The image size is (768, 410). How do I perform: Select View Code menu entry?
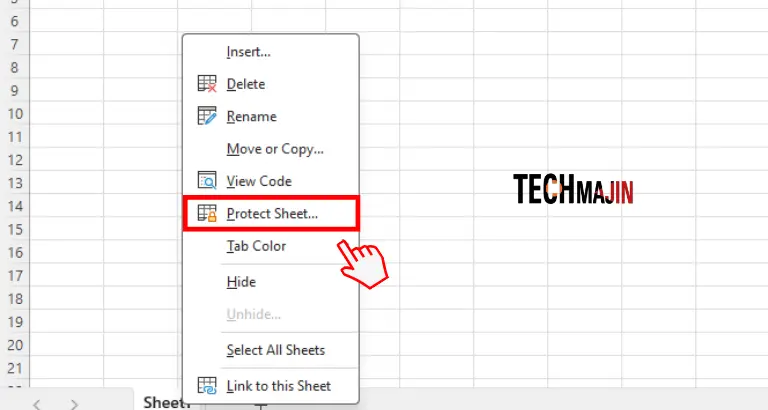259,181
